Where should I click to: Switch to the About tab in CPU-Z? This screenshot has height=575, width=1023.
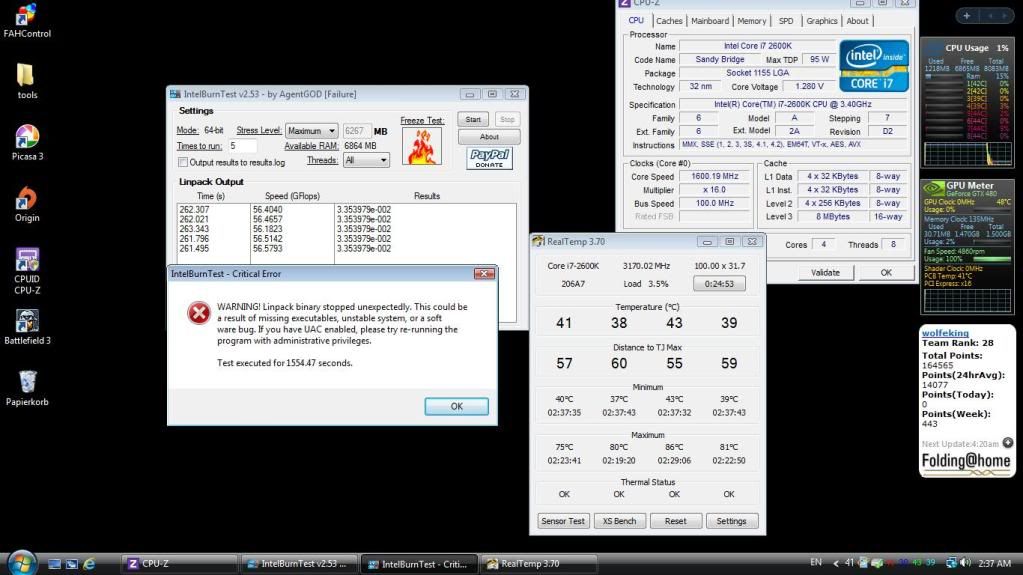pos(857,21)
